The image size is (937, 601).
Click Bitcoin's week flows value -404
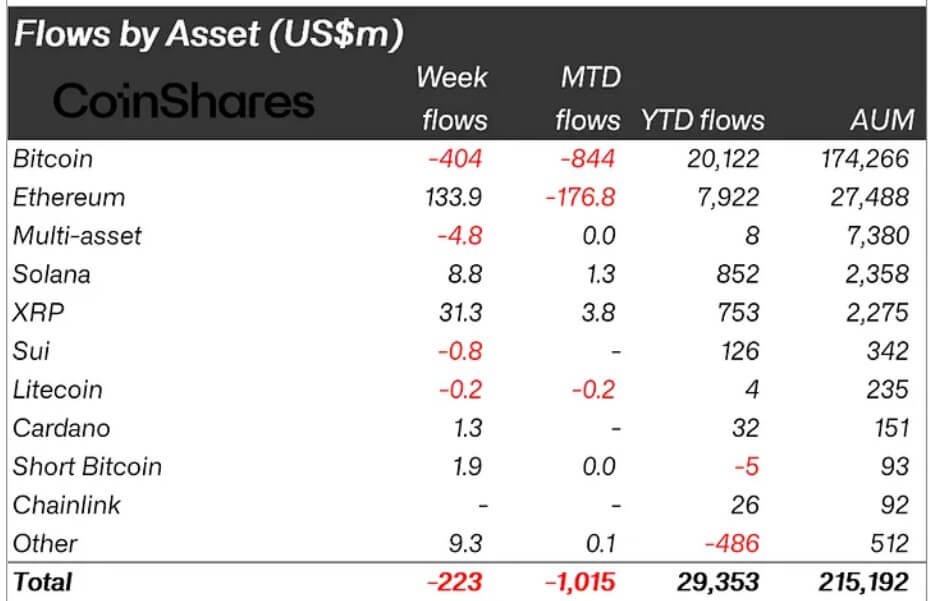pyautogui.click(x=456, y=158)
